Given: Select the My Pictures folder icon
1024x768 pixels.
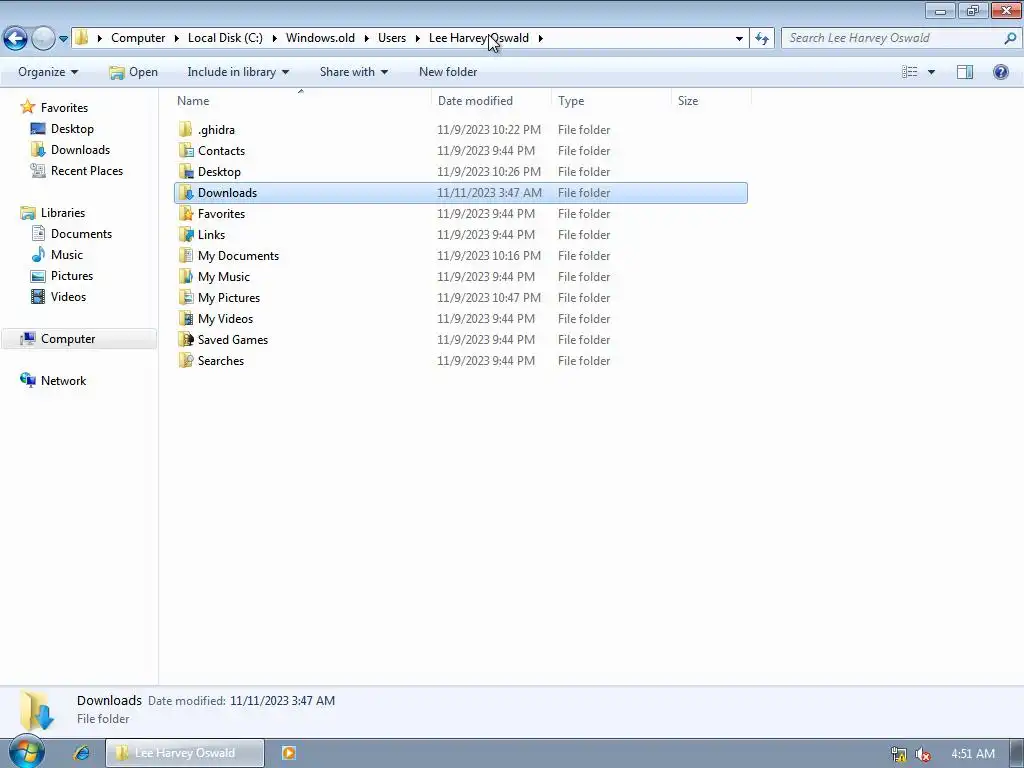Looking at the screenshot, I should tap(186, 297).
